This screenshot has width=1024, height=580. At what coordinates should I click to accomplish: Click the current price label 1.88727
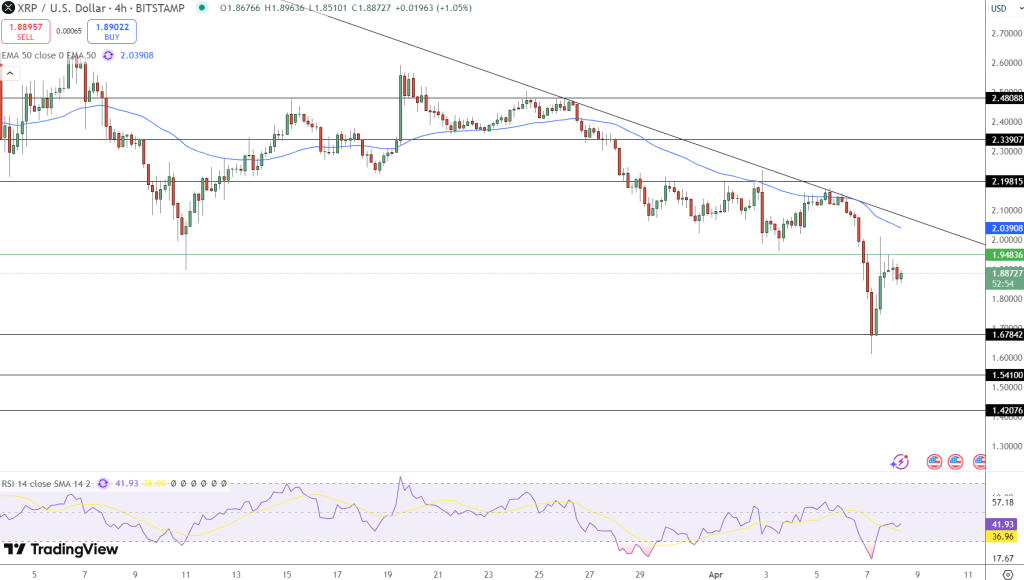(1005, 274)
